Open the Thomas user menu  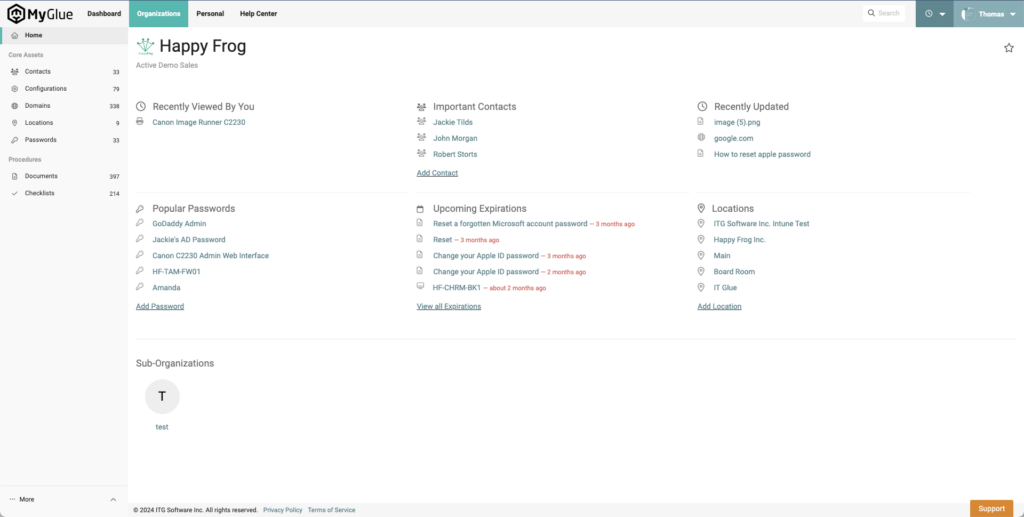tap(988, 14)
